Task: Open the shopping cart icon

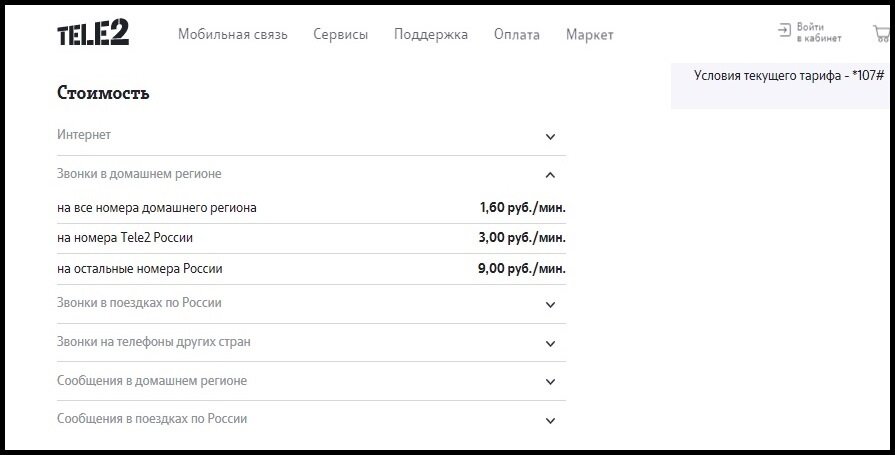Action: 881,34
